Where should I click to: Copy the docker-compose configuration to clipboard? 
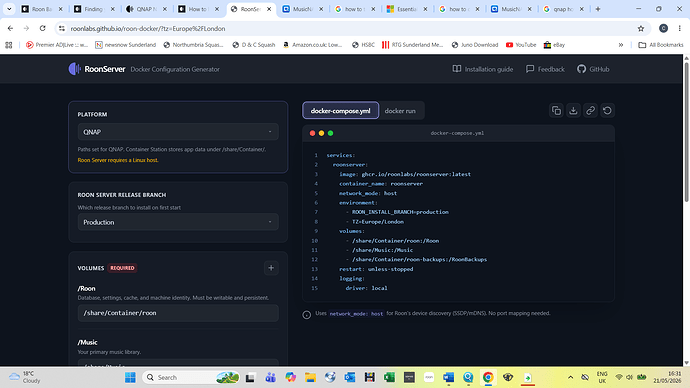pos(556,111)
